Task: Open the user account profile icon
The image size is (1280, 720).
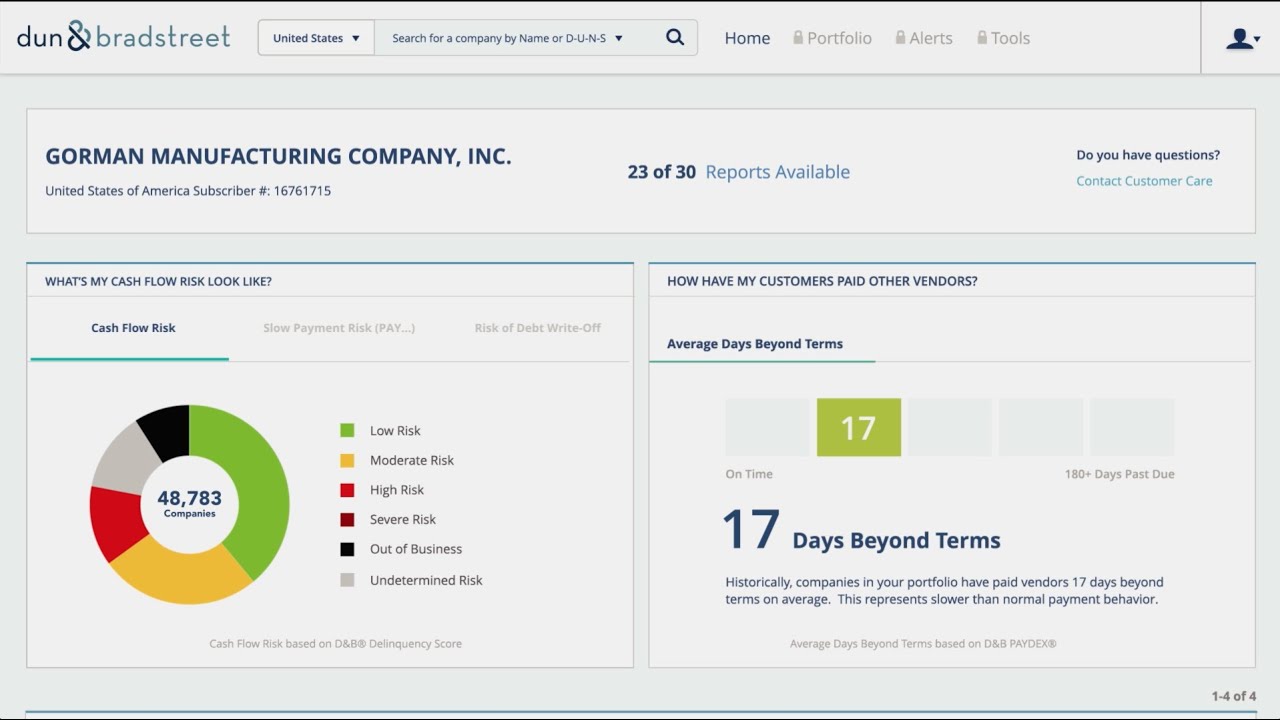Action: click(x=1241, y=38)
